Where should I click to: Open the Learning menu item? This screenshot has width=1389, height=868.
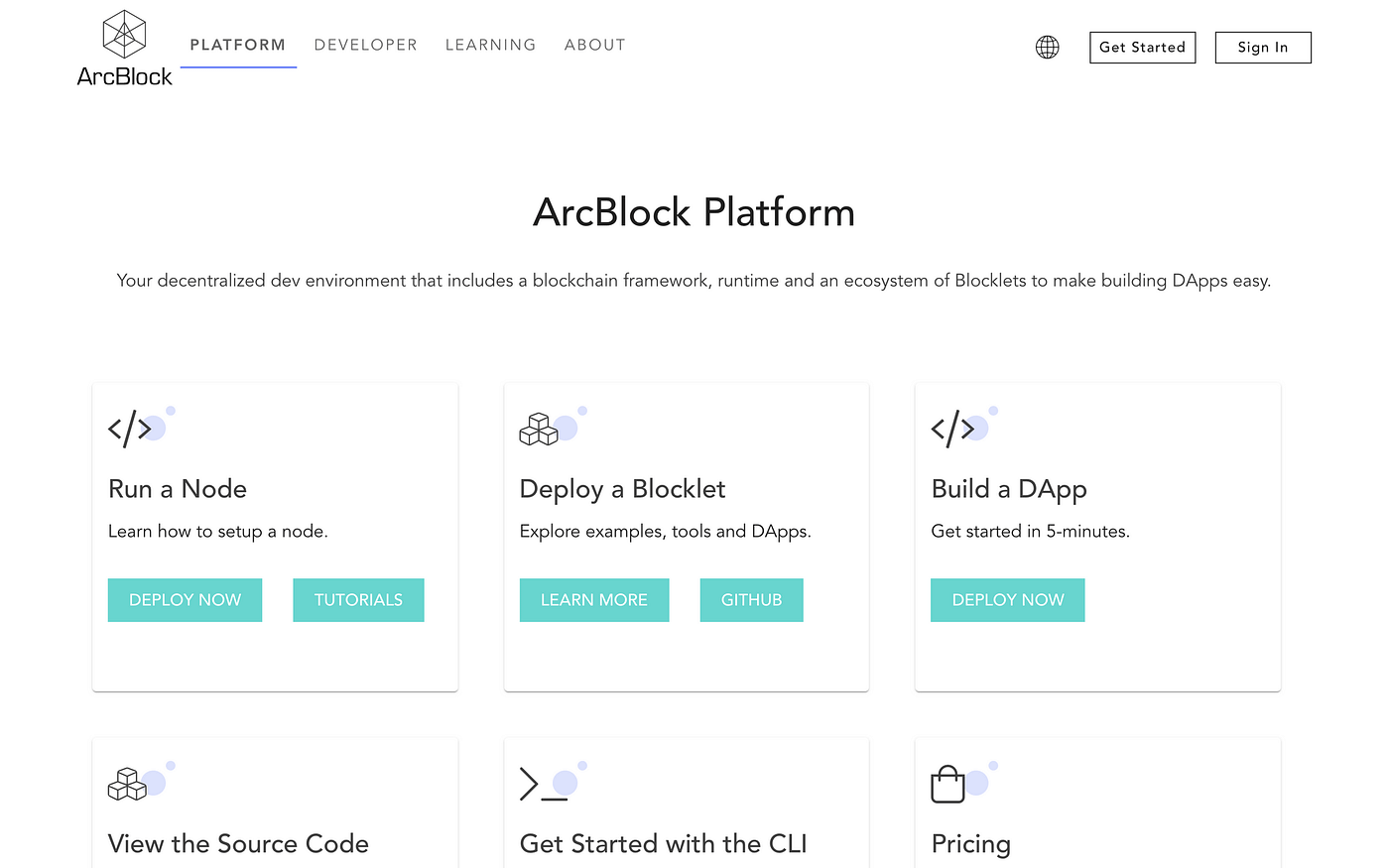point(490,45)
